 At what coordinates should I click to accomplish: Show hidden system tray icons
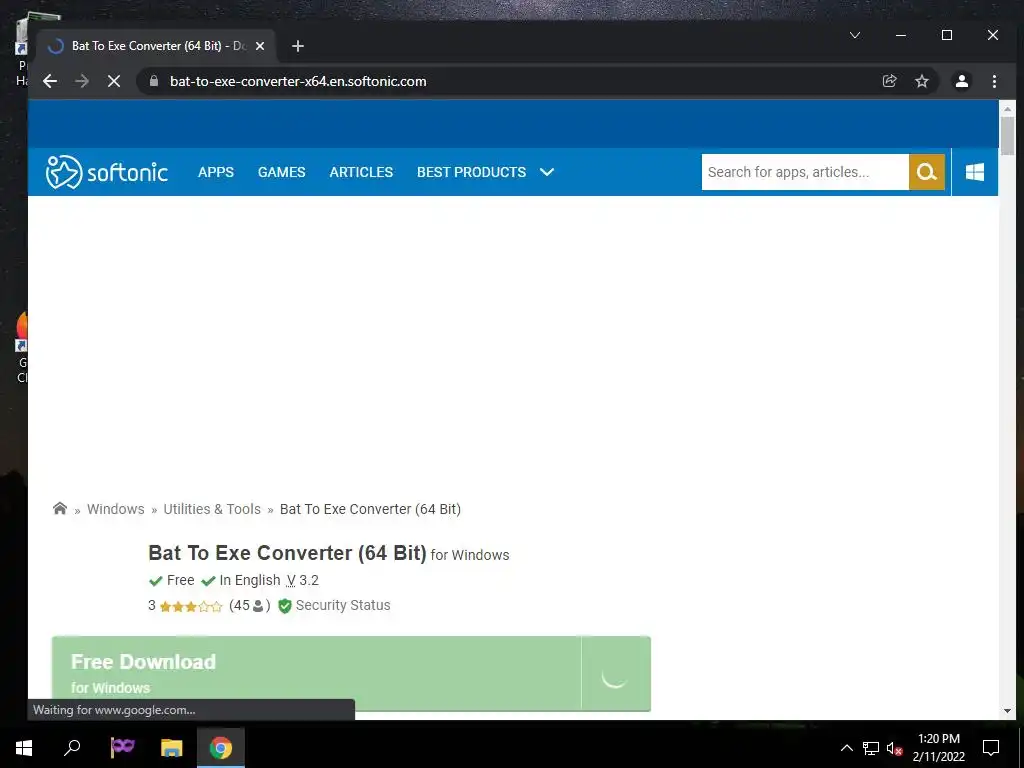click(x=846, y=748)
